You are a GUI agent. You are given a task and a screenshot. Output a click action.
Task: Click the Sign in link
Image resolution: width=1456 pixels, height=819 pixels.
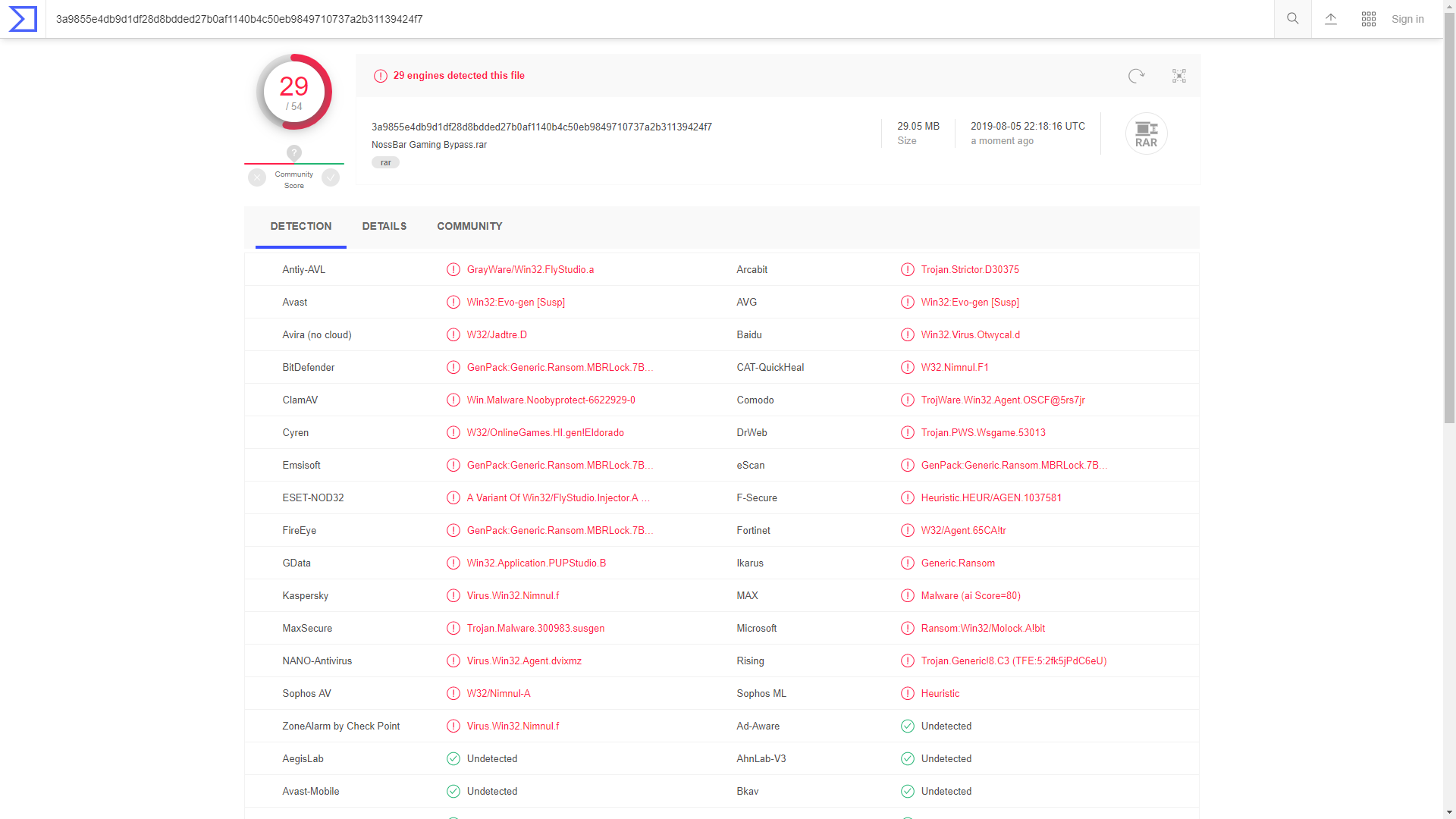tap(1407, 19)
